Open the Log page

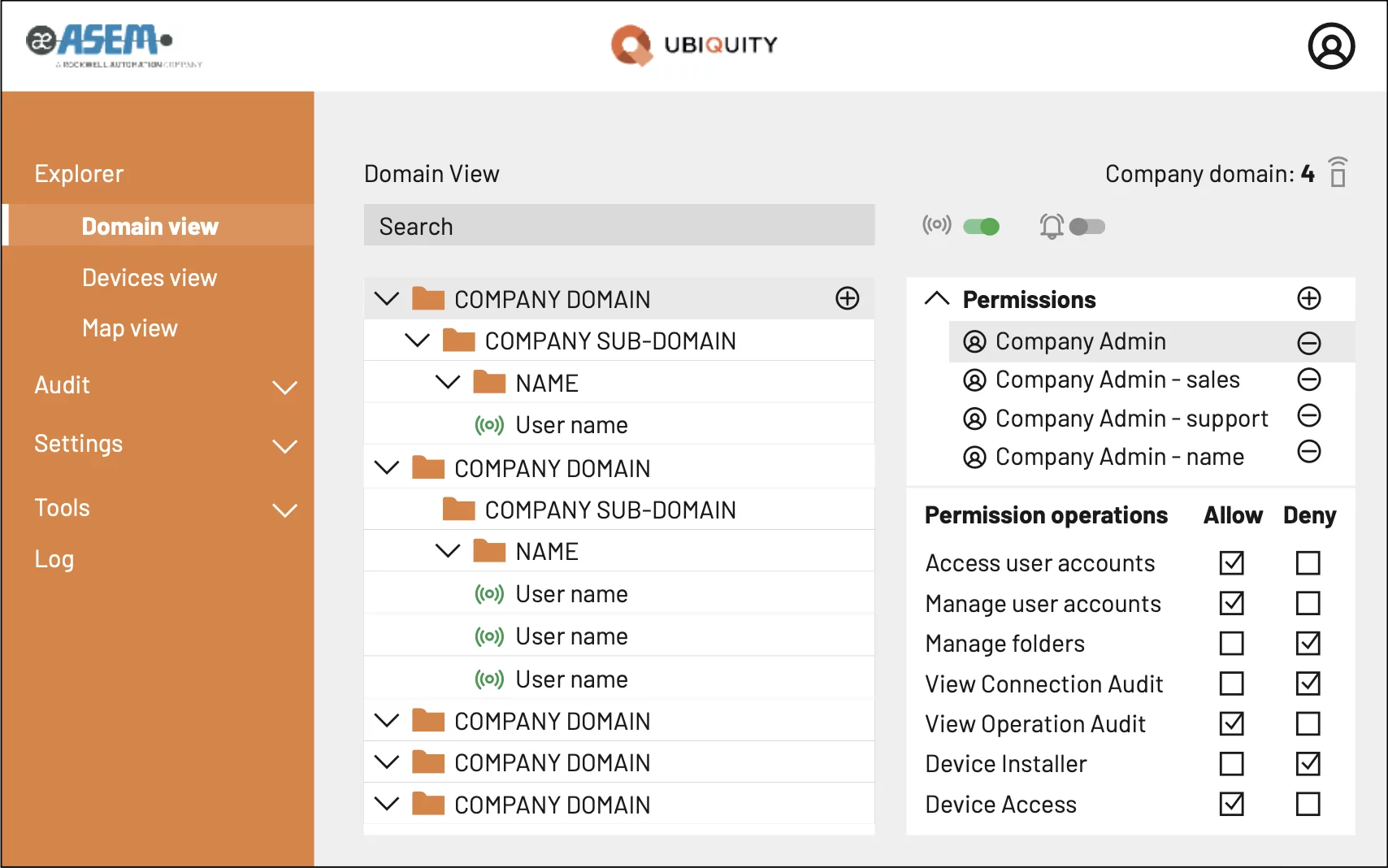point(54,559)
